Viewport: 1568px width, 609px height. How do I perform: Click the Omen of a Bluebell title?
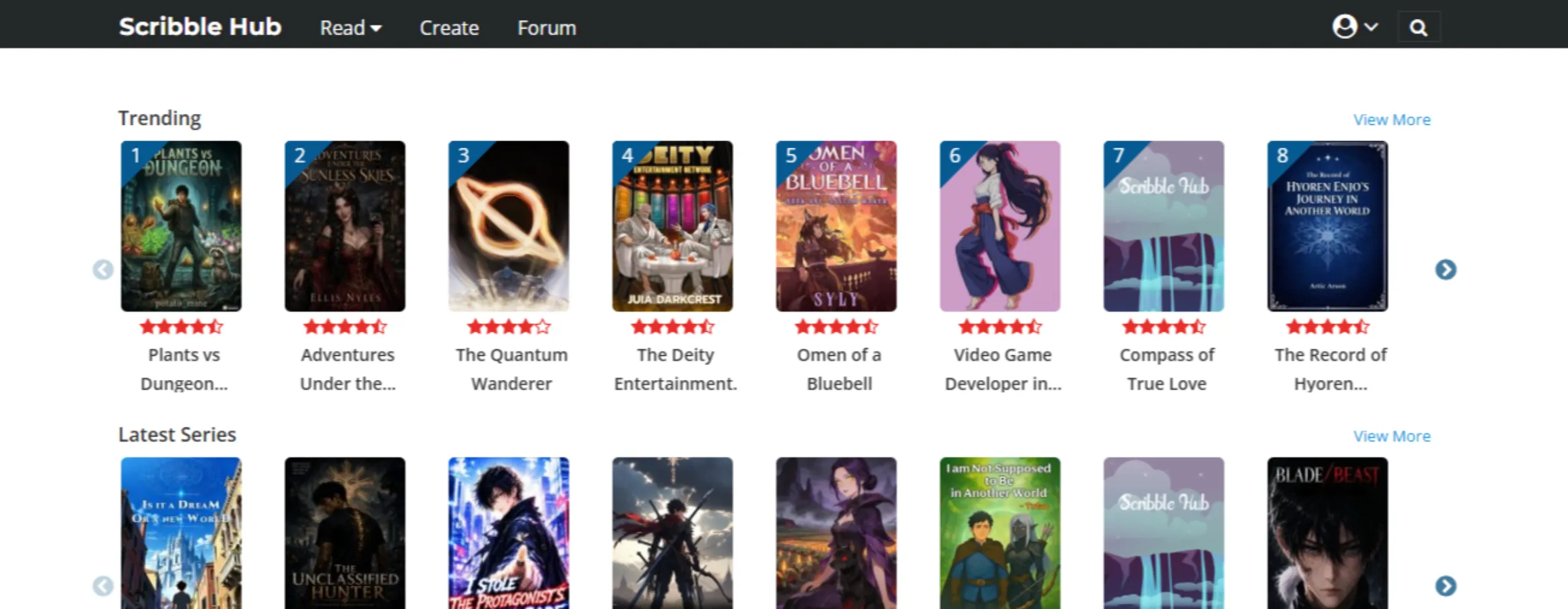[x=839, y=369]
